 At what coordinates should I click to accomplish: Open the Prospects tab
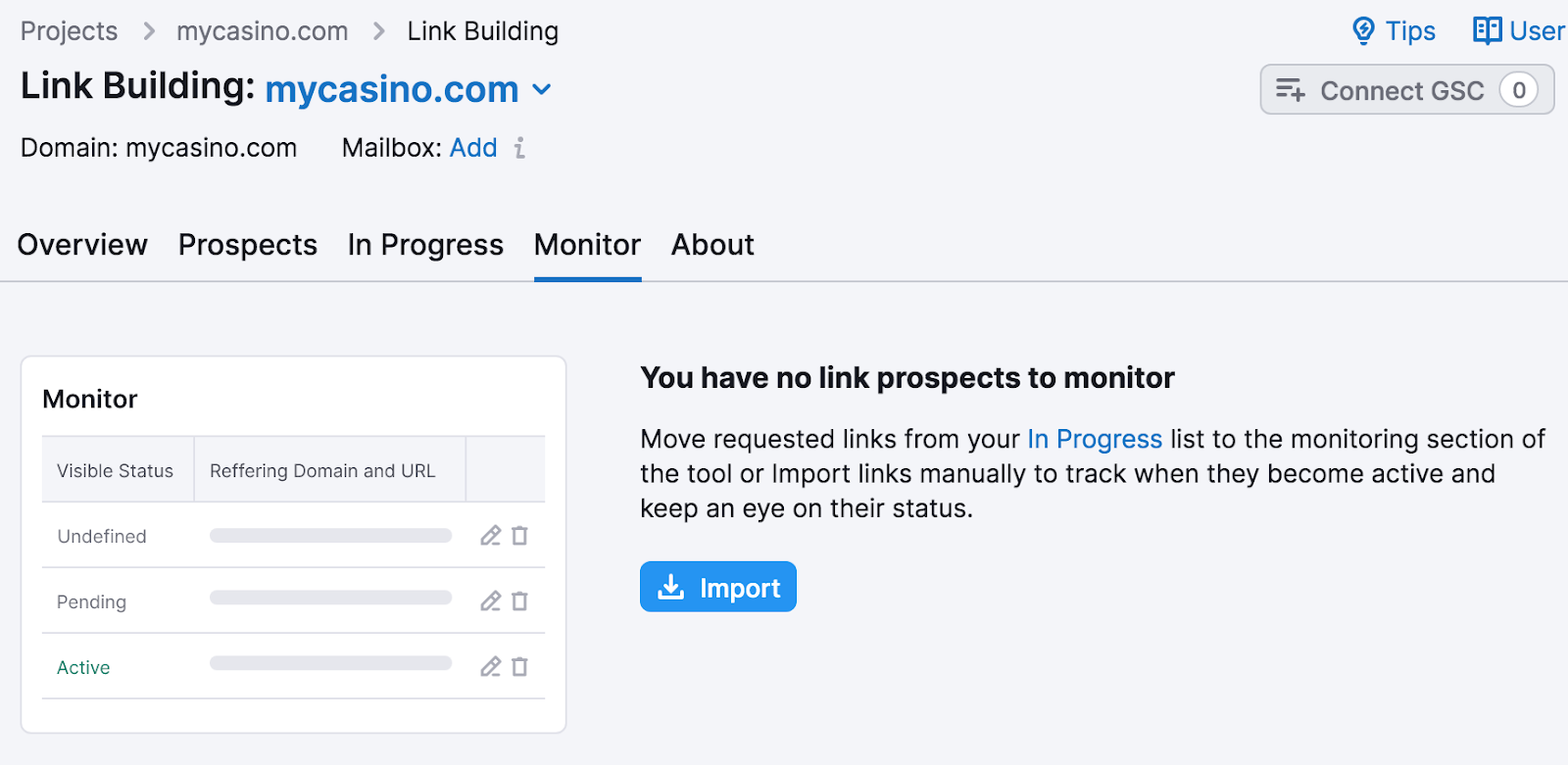[x=247, y=245]
